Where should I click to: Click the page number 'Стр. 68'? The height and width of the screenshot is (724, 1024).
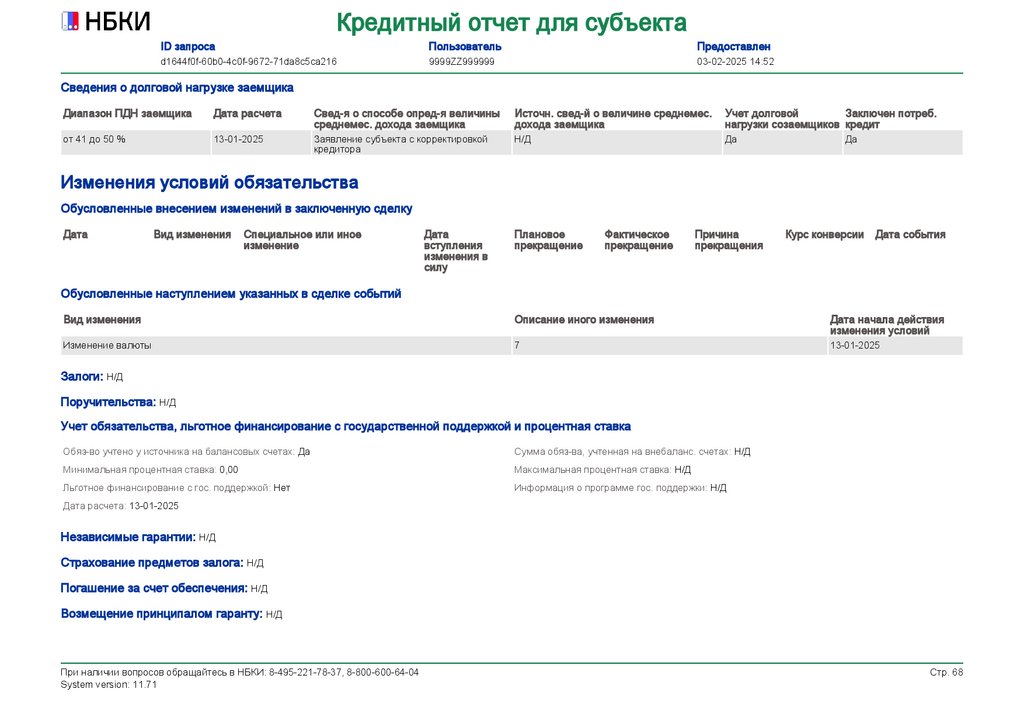(x=946, y=672)
